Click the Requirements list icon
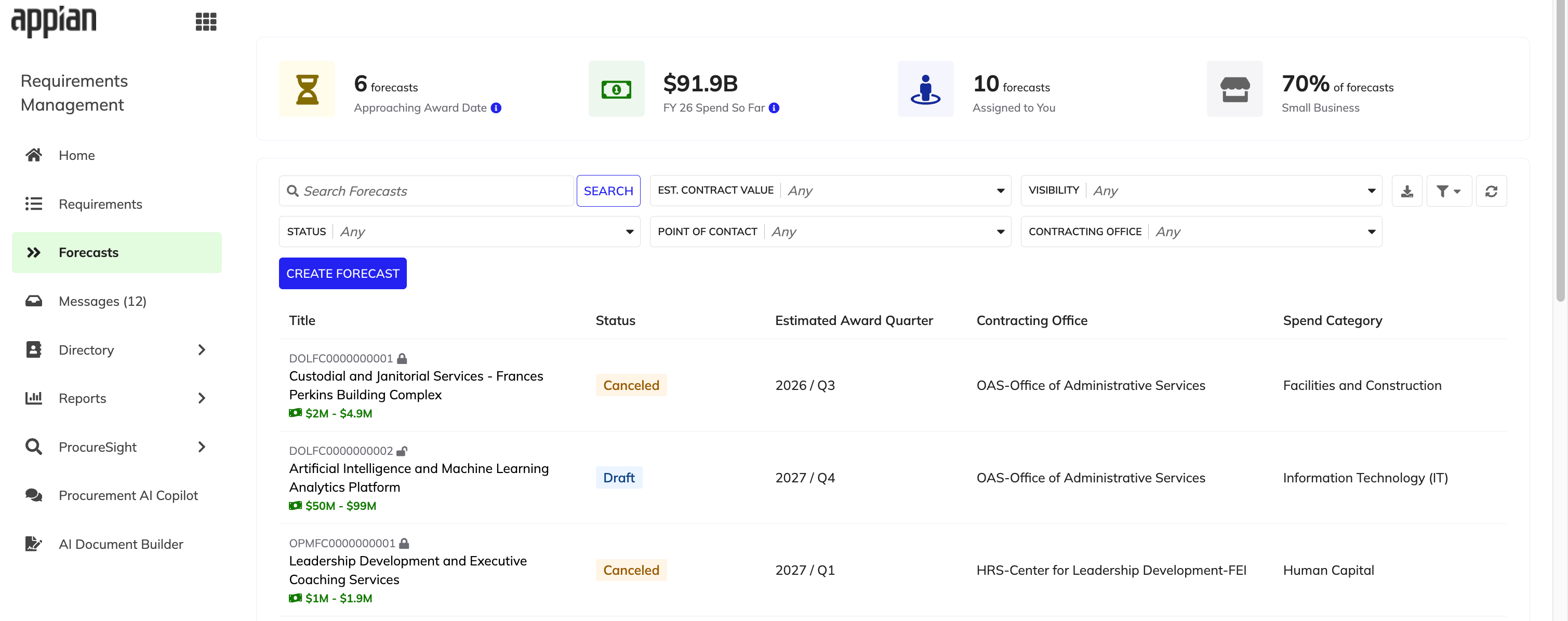The image size is (1568, 621). tap(33, 204)
